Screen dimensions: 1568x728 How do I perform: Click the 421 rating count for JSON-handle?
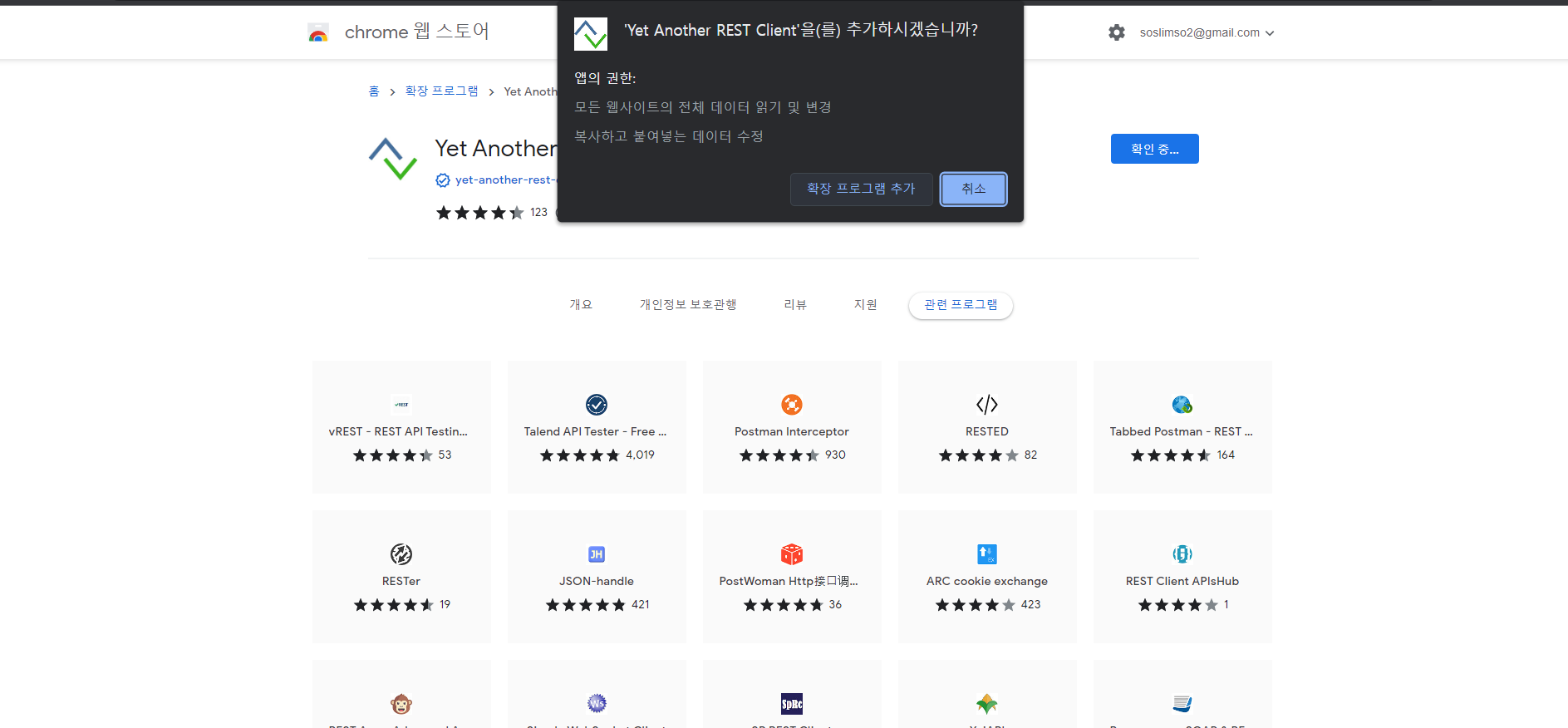pyautogui.click(x=641, y=604)
